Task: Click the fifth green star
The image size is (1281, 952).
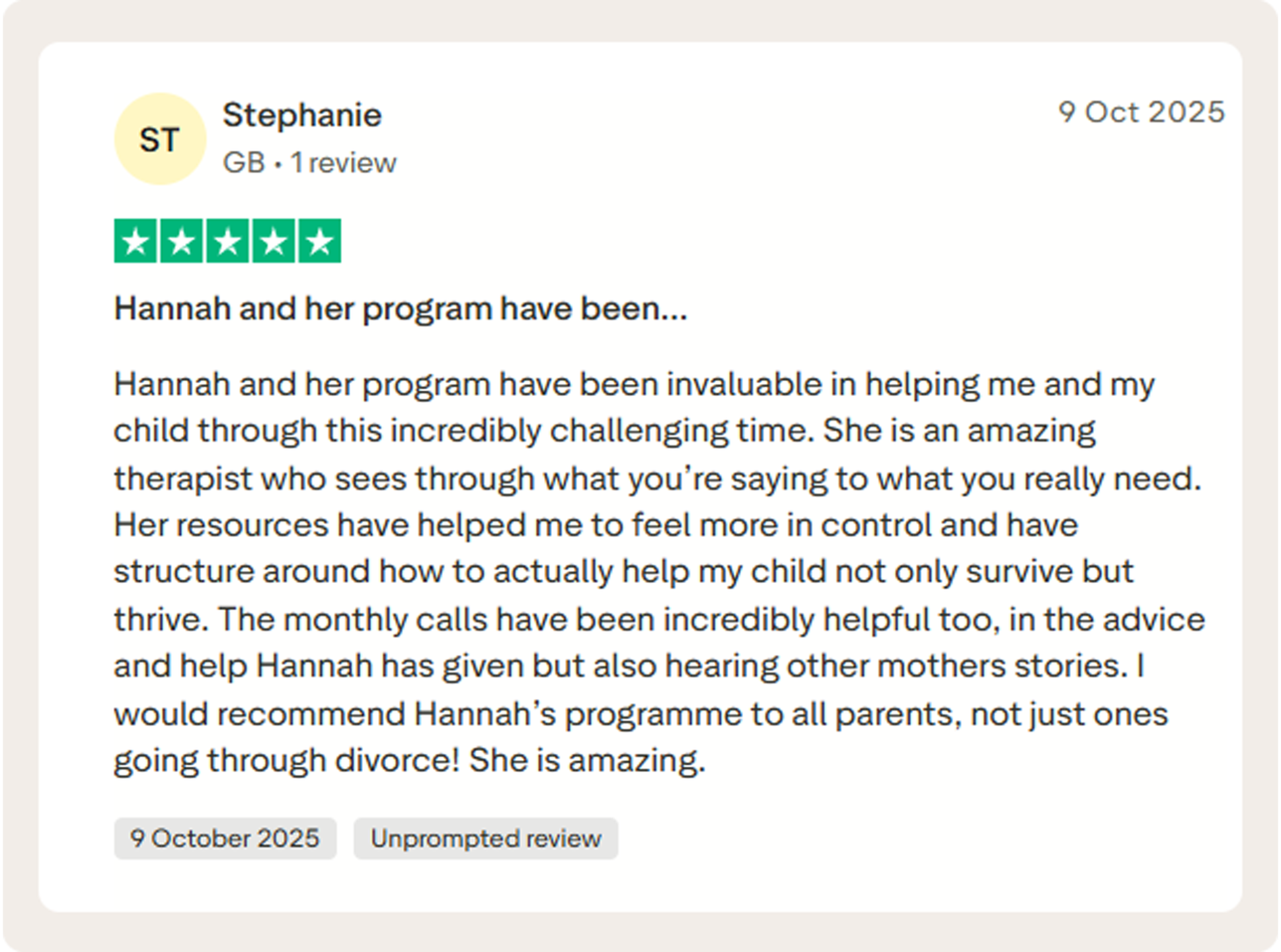Action: coord(320,241)
